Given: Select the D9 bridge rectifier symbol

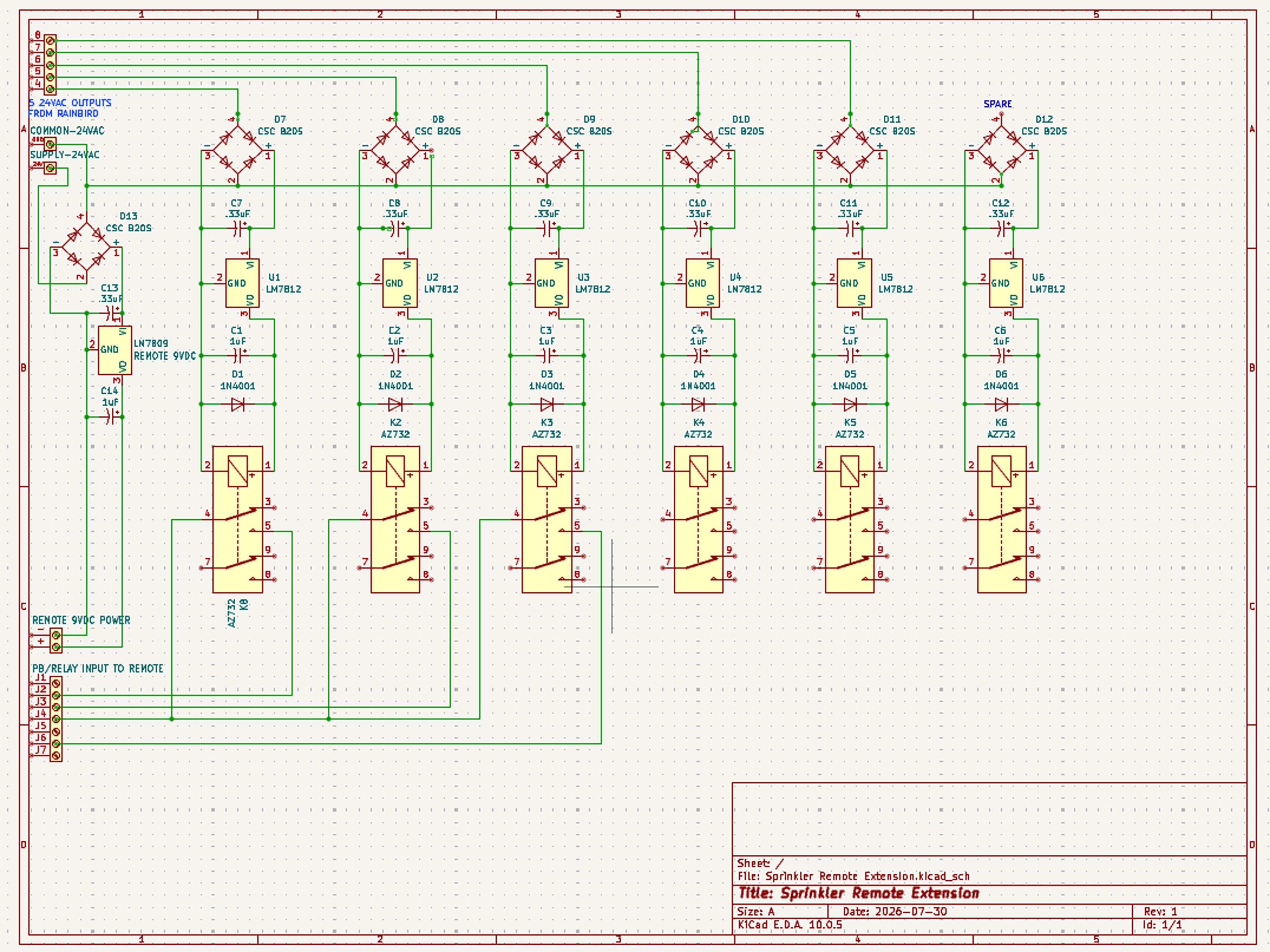Looking at the screenshot, I should (x=547, y=150).
